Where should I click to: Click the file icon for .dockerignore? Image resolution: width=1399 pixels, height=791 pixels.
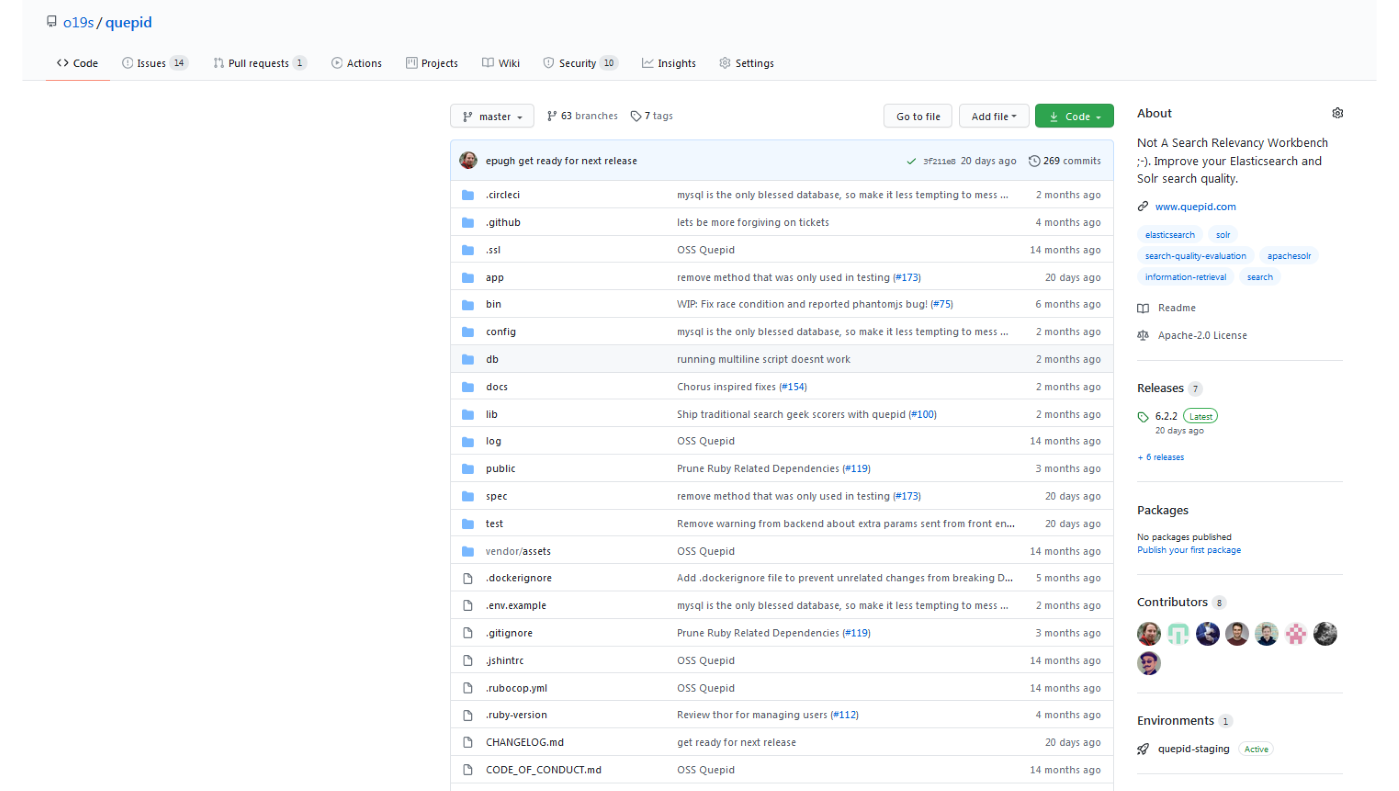coord(467,578)
